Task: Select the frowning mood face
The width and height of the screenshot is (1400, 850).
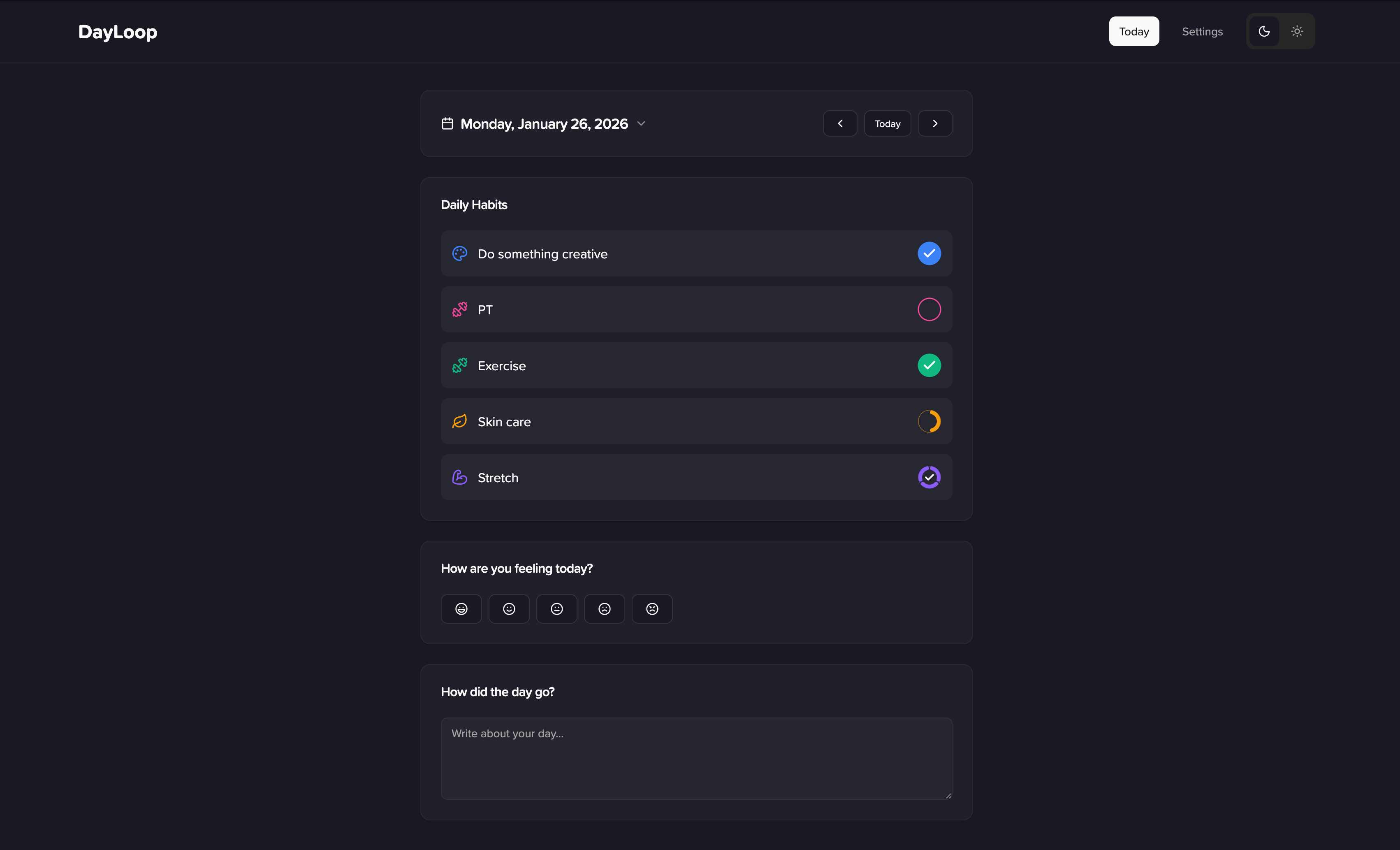Action: click(604, 609)
